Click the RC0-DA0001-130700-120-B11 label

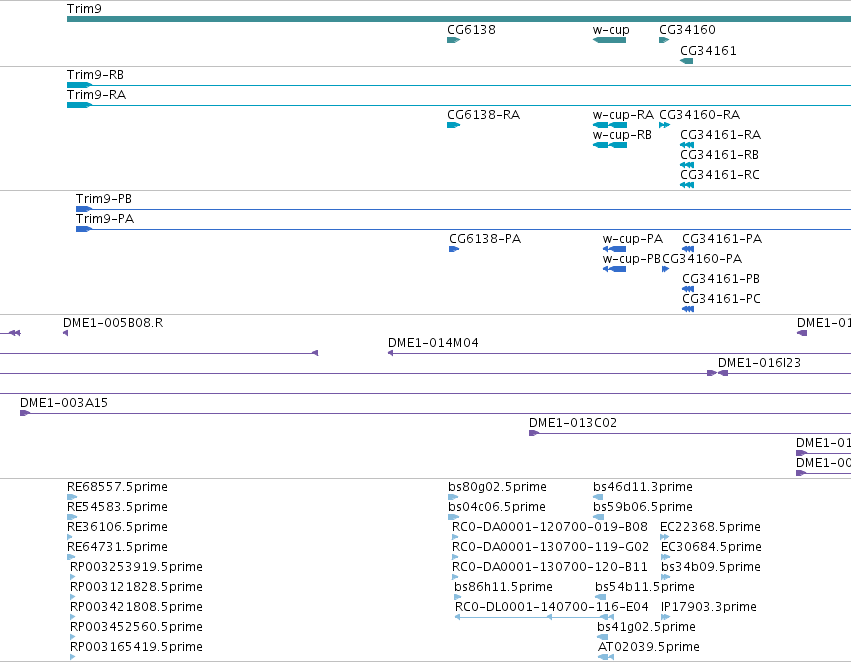tap(550, 568)
